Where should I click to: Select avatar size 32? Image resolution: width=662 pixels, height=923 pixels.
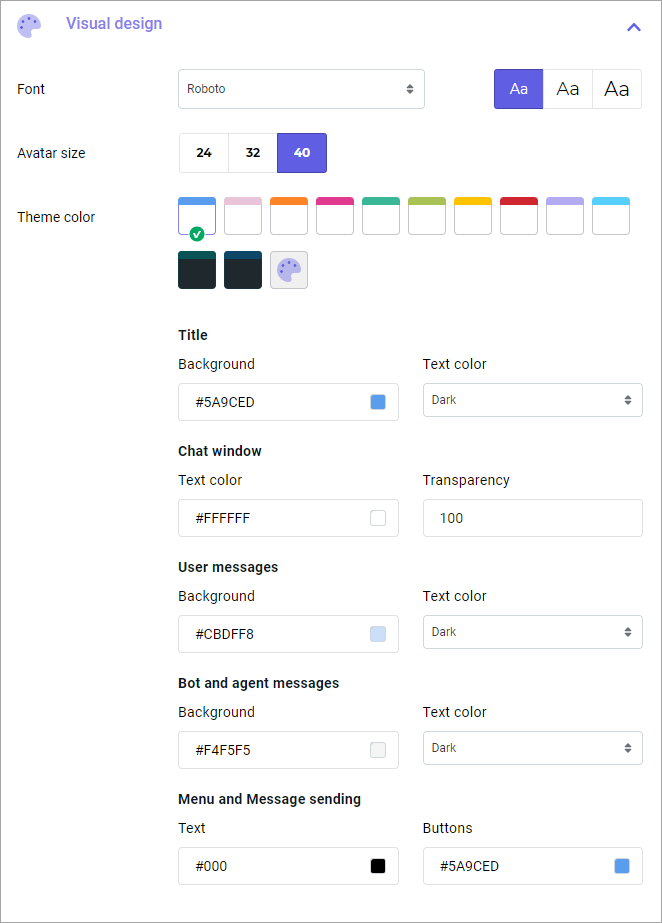pyautogui.click(x=252, y=152)
